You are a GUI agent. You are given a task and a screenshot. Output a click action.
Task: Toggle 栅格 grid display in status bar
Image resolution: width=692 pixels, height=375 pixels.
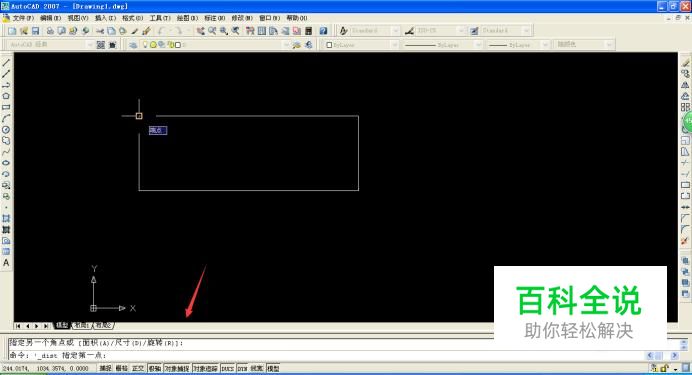pyautogui.click(x=121, y=368)
